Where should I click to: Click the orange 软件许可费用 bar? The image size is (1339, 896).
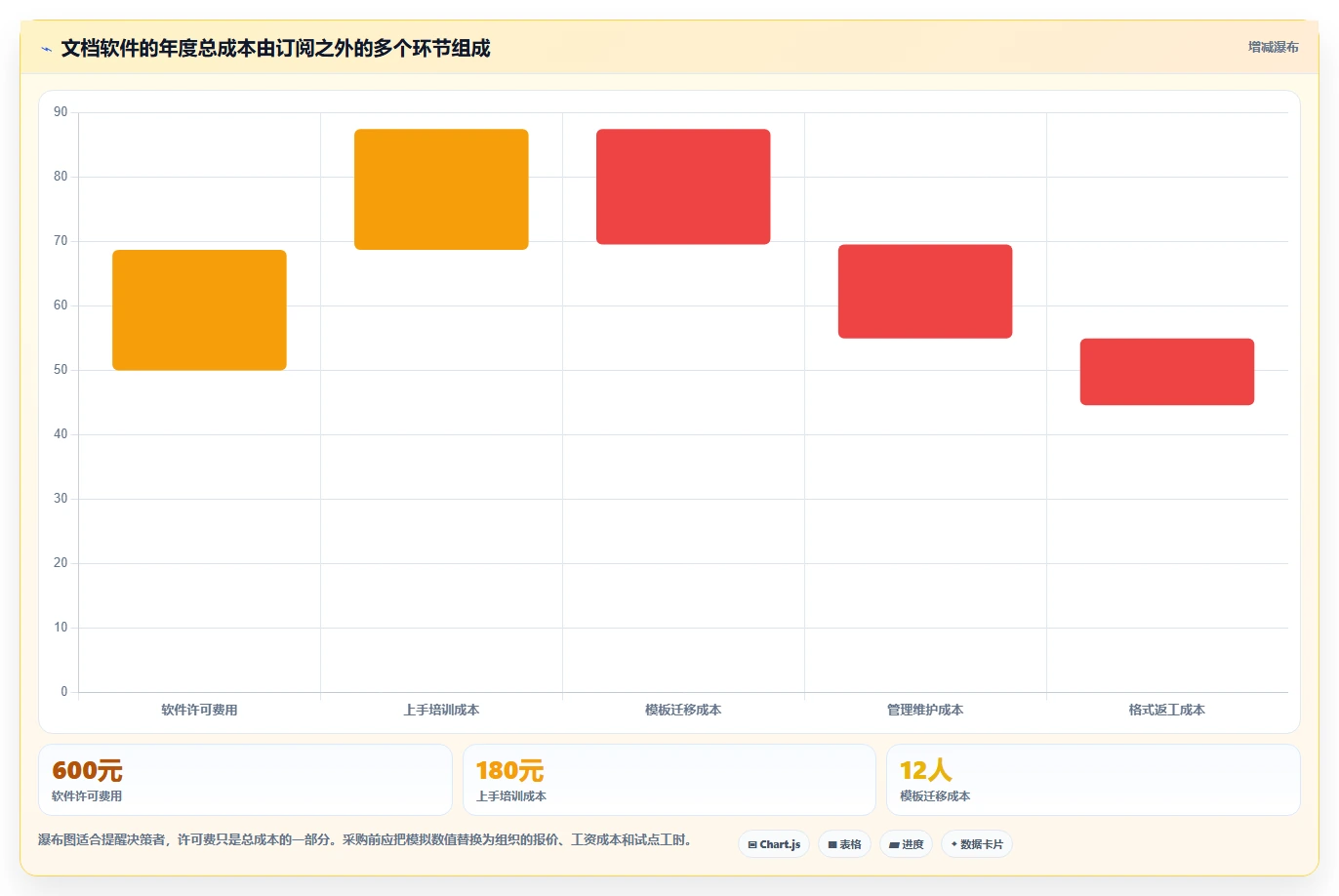(x=199, y=310)
